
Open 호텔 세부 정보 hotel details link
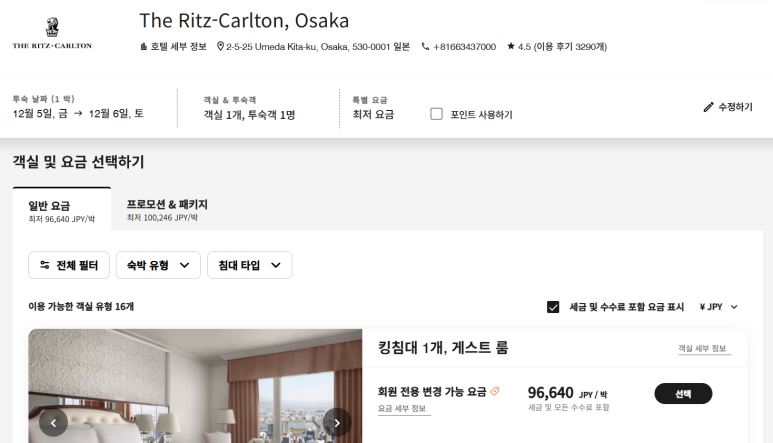[178, 46]
